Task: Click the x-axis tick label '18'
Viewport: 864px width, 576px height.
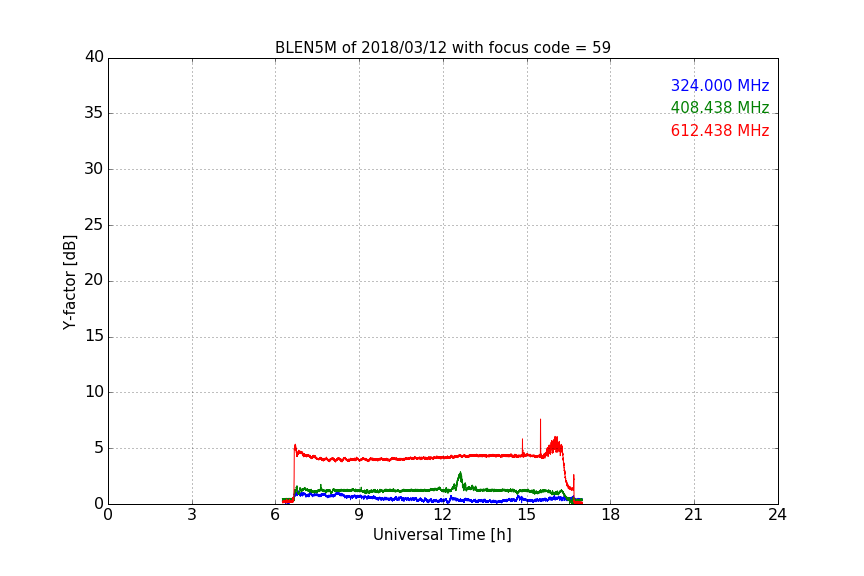Action: click(x=611, y=515)
